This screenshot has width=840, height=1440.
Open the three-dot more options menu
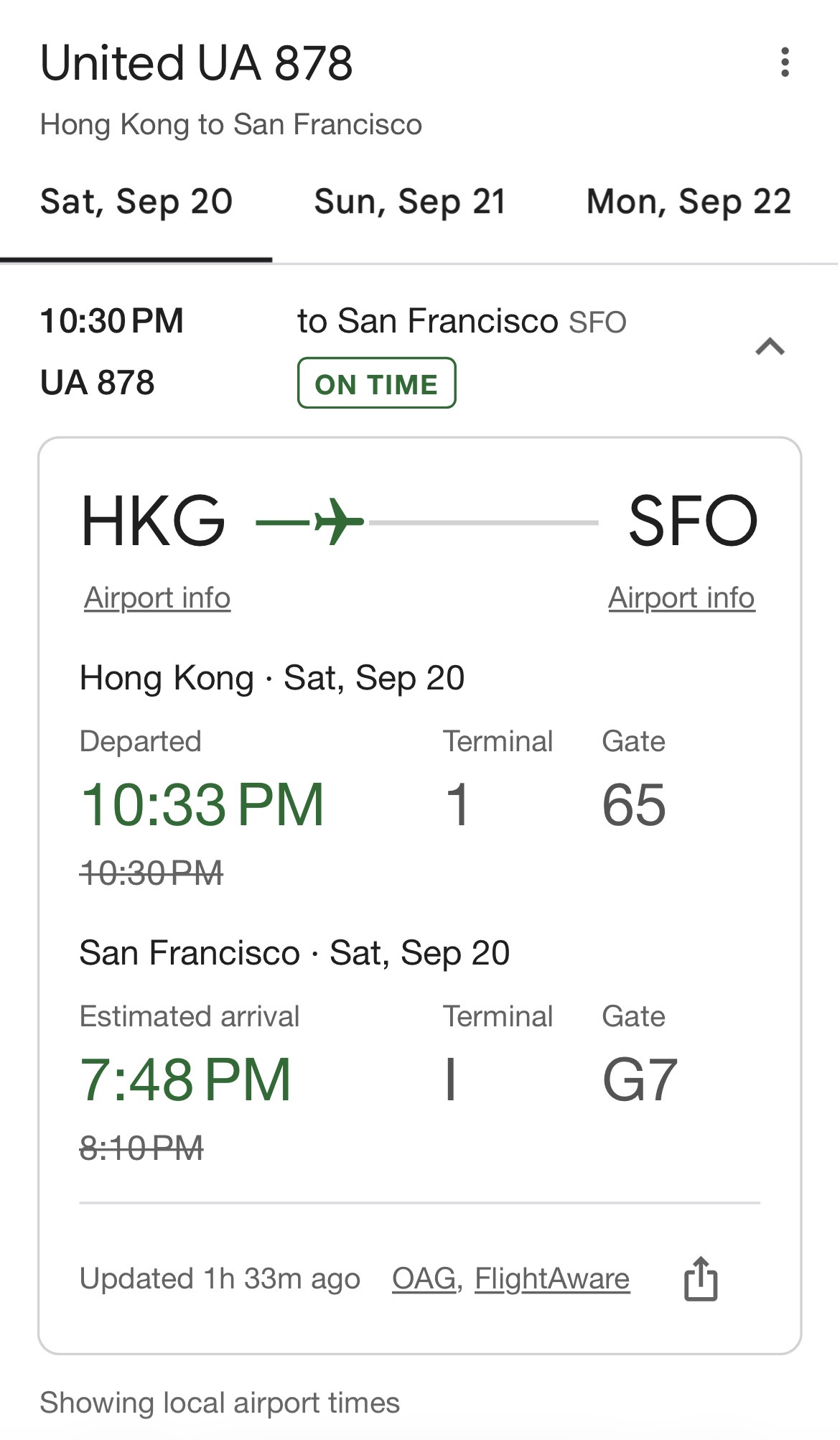pyautogui.click(x=785, y=62)
